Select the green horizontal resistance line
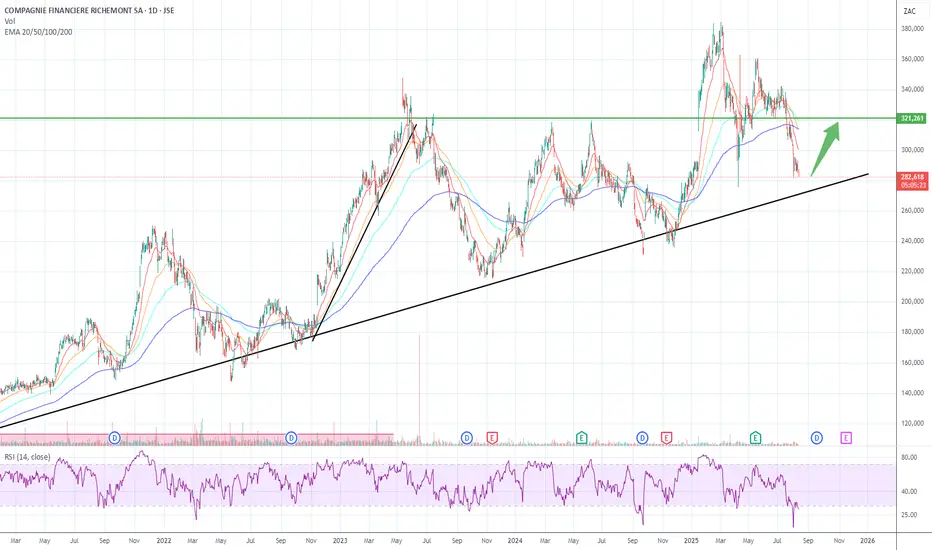 click(x=449, y=118)
